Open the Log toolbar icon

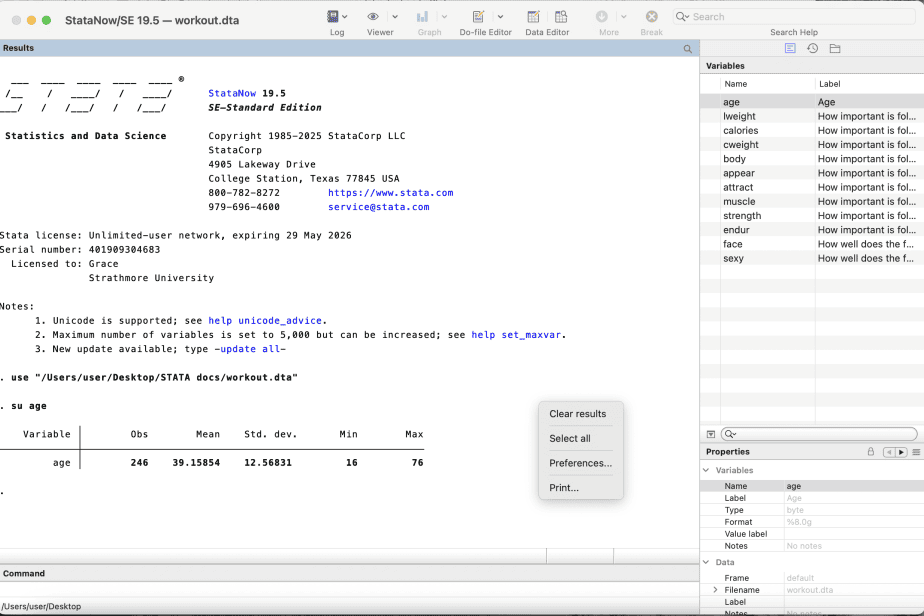333,17
